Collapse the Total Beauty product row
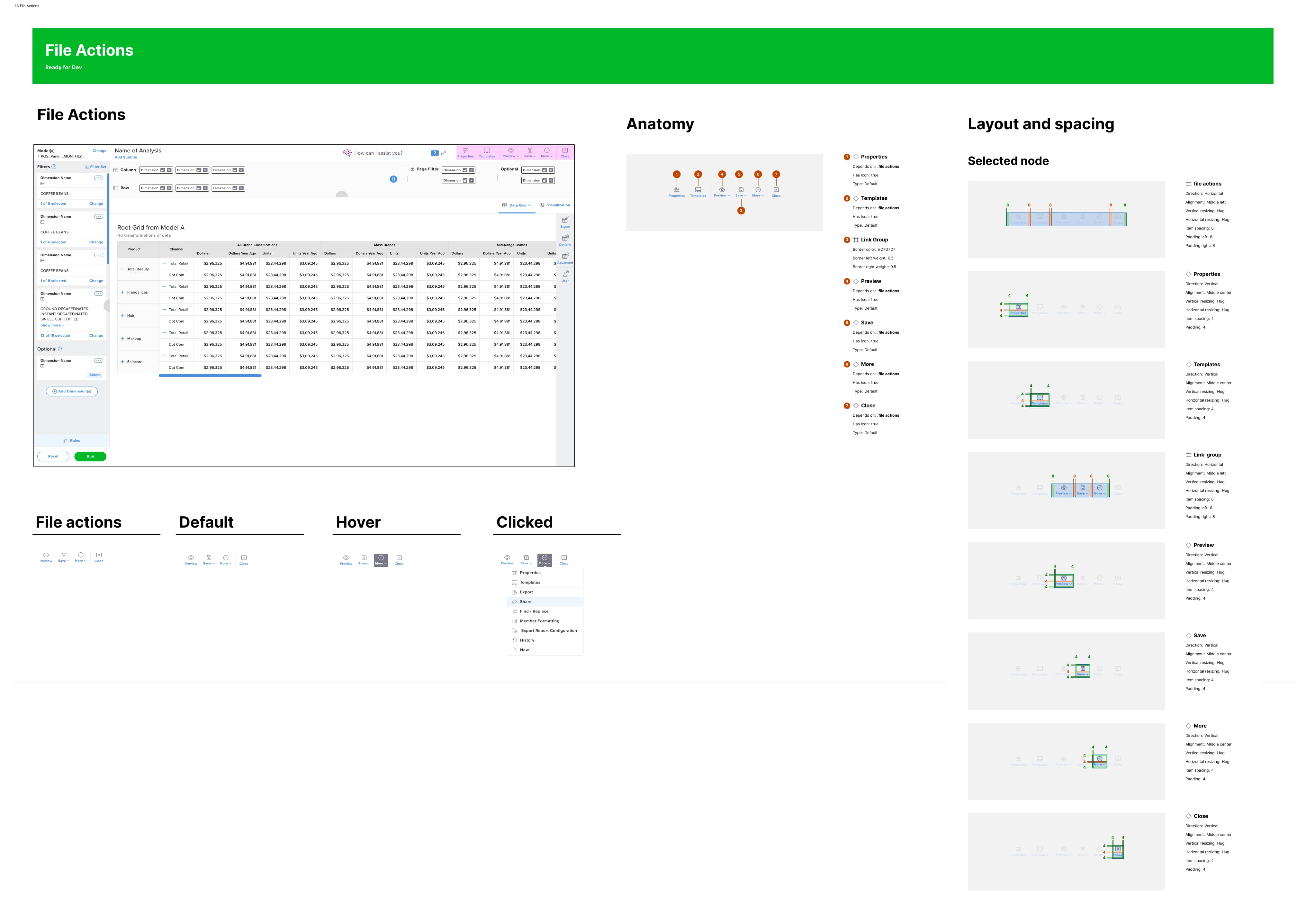The height and width of the screenshot is (924, 1306). coord(122,269)
